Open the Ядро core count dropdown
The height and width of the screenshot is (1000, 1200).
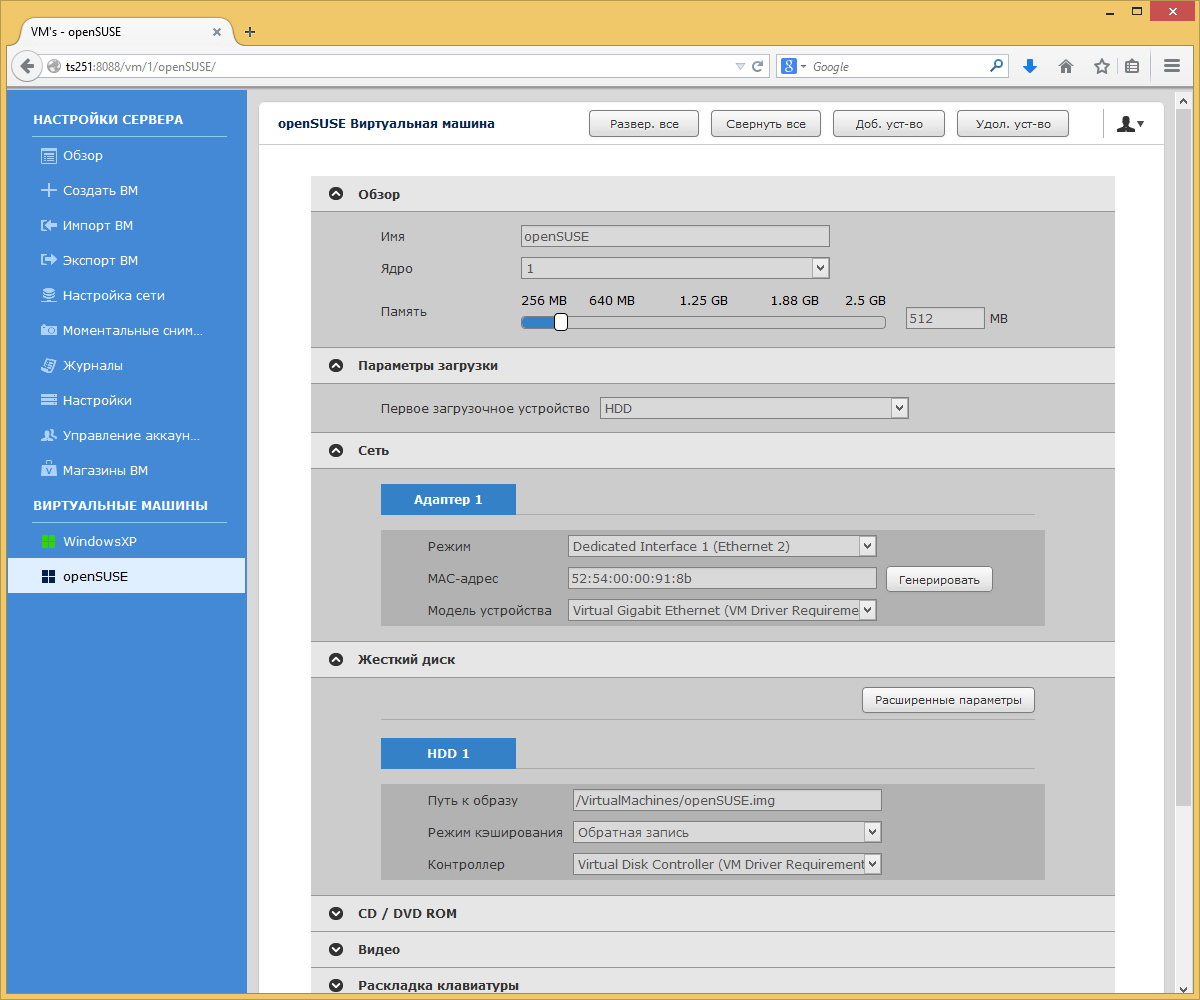[675, 268]
